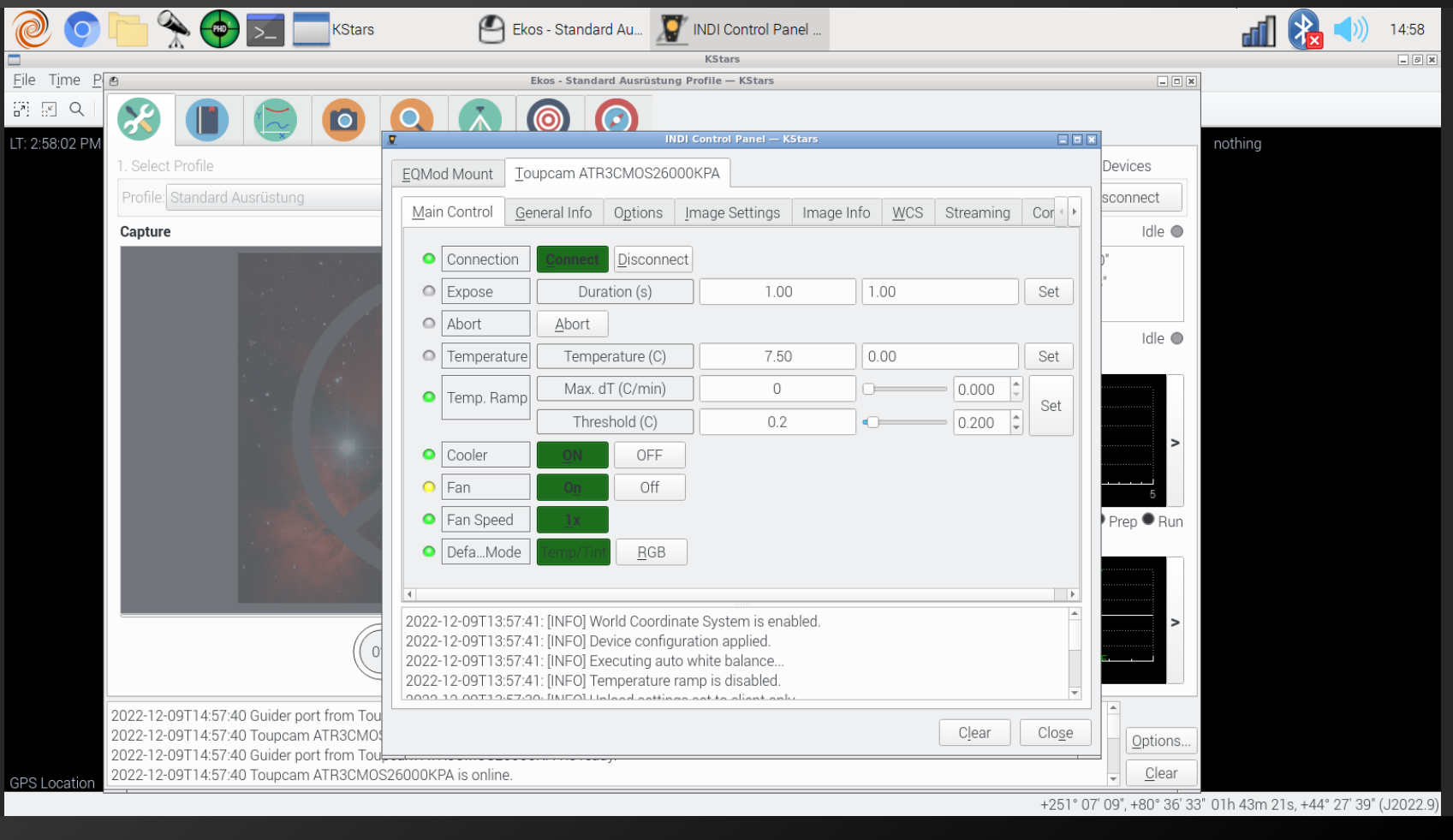This screenshot has height=840, width=1453.
Task: Open the file manager folder icon
Action: [128, 30]
